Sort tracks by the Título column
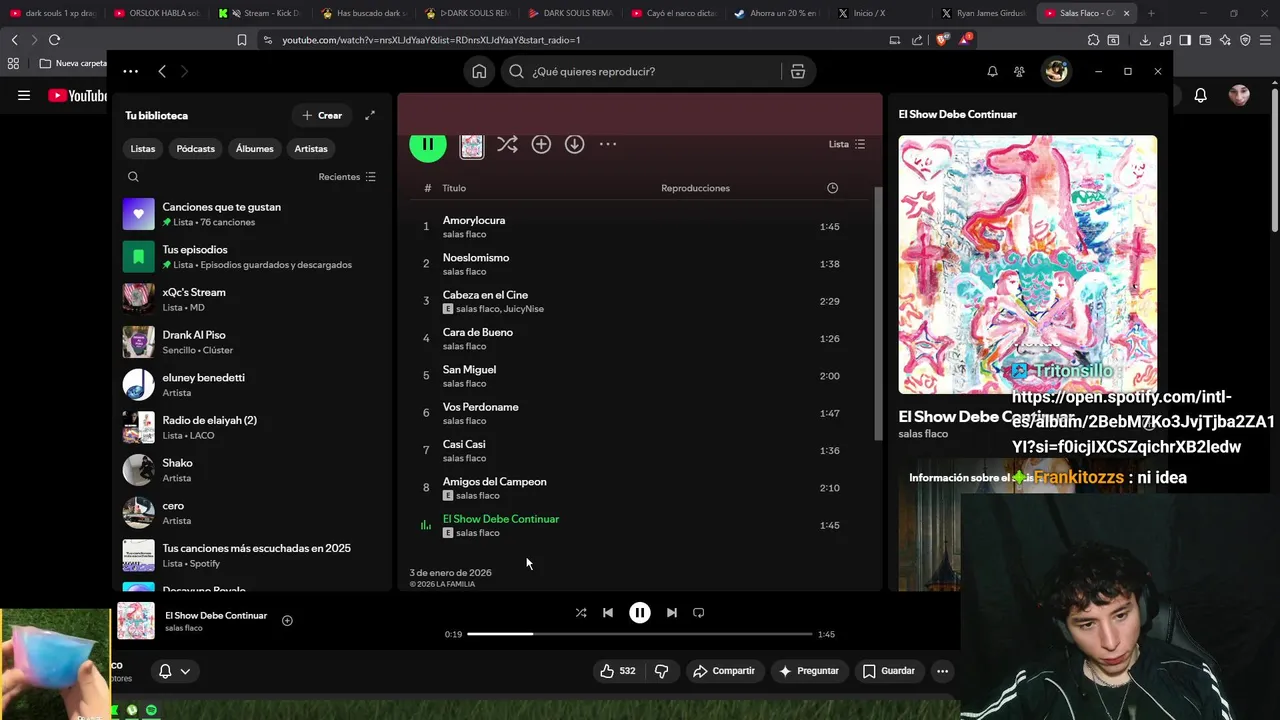Screen dimensions: 1280x720 click(x=454, y=188)
